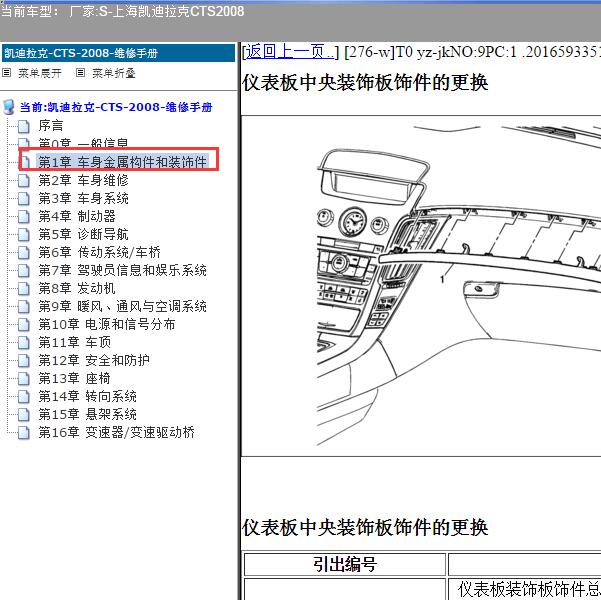Image resolution: width=601 pixels, height=600 pixels.
Task: Open 第7章 驾驶员信息和娱乐系统 chapter
Action: click(x=122, y=270)
